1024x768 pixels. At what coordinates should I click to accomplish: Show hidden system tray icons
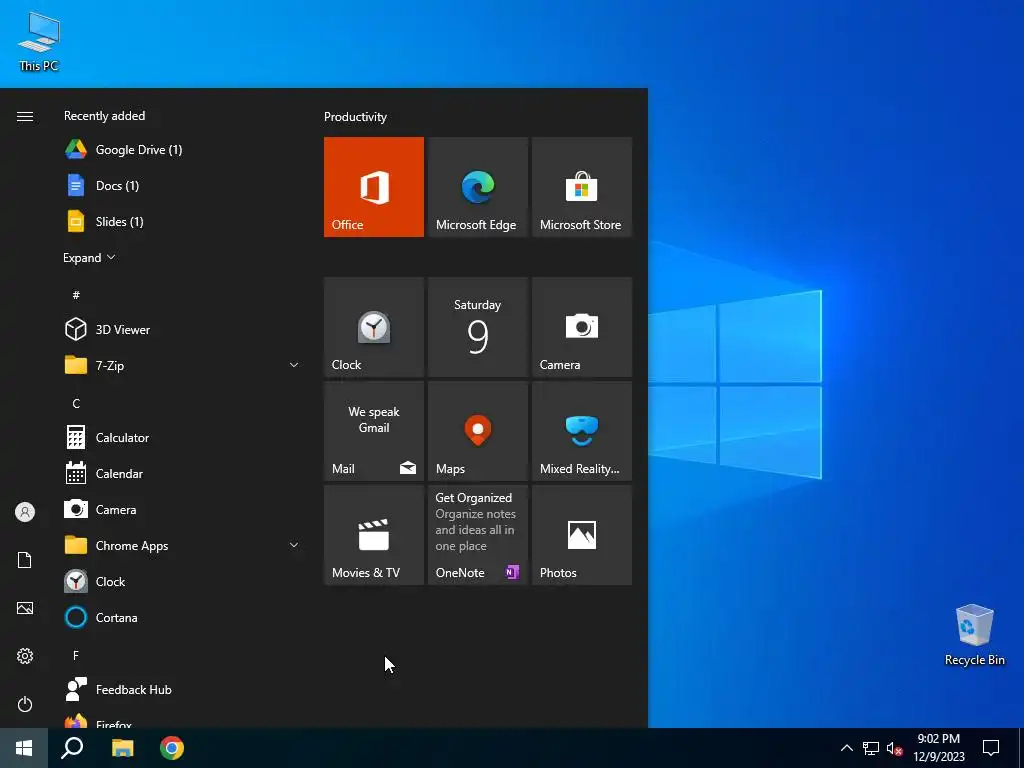click(x=846, y=748)
